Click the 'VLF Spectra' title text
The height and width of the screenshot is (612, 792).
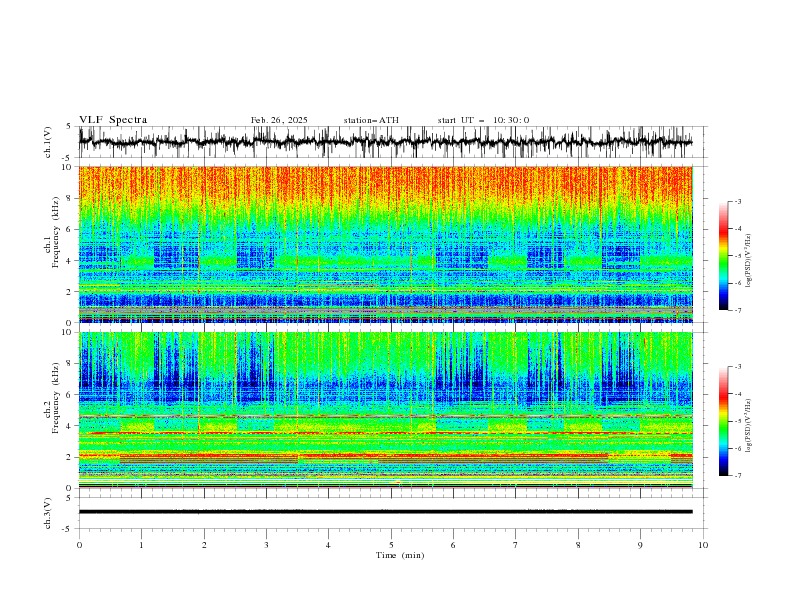coord(113,120)
